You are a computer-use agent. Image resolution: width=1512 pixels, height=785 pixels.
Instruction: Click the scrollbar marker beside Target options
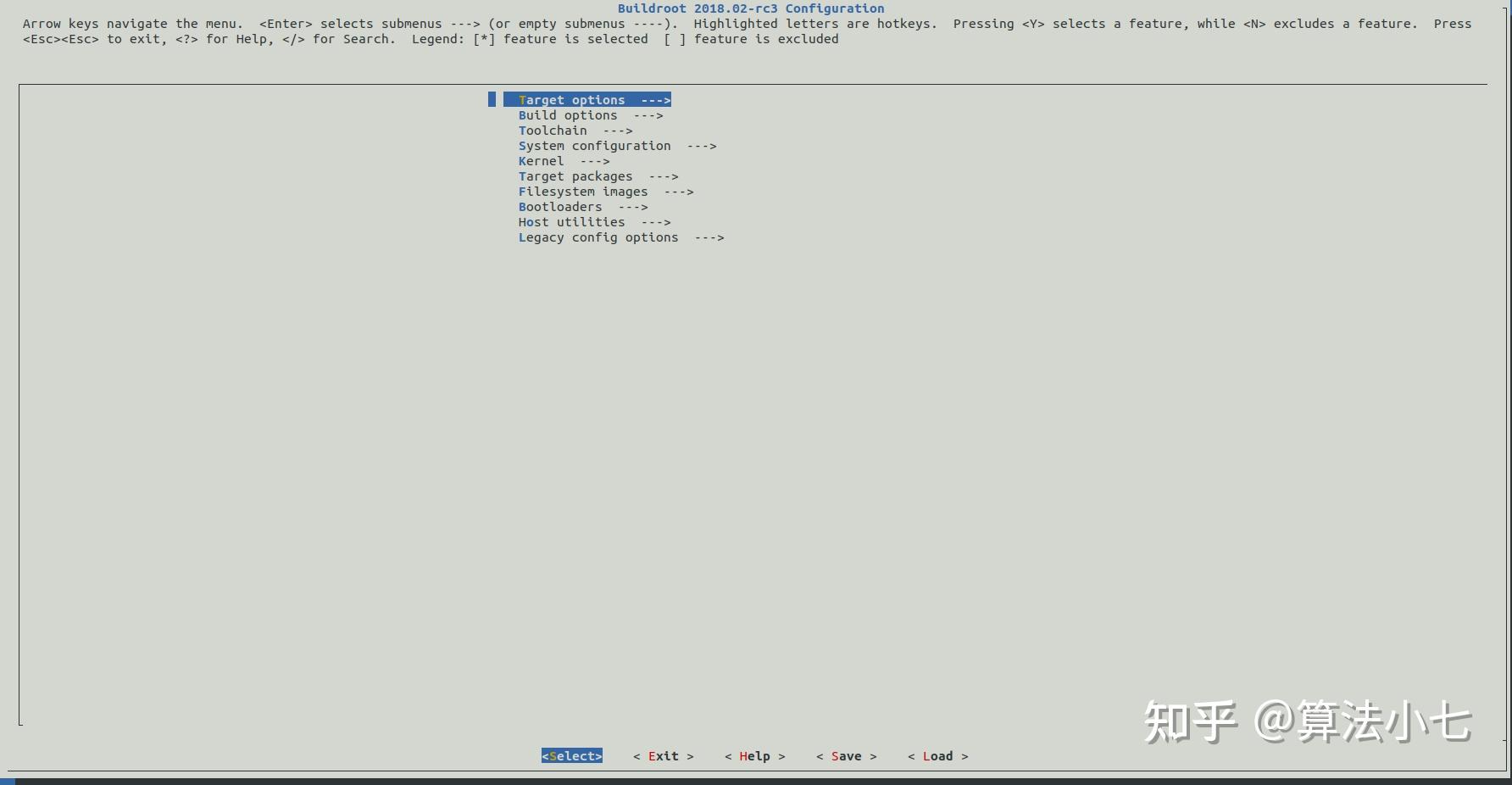point(492,99)
